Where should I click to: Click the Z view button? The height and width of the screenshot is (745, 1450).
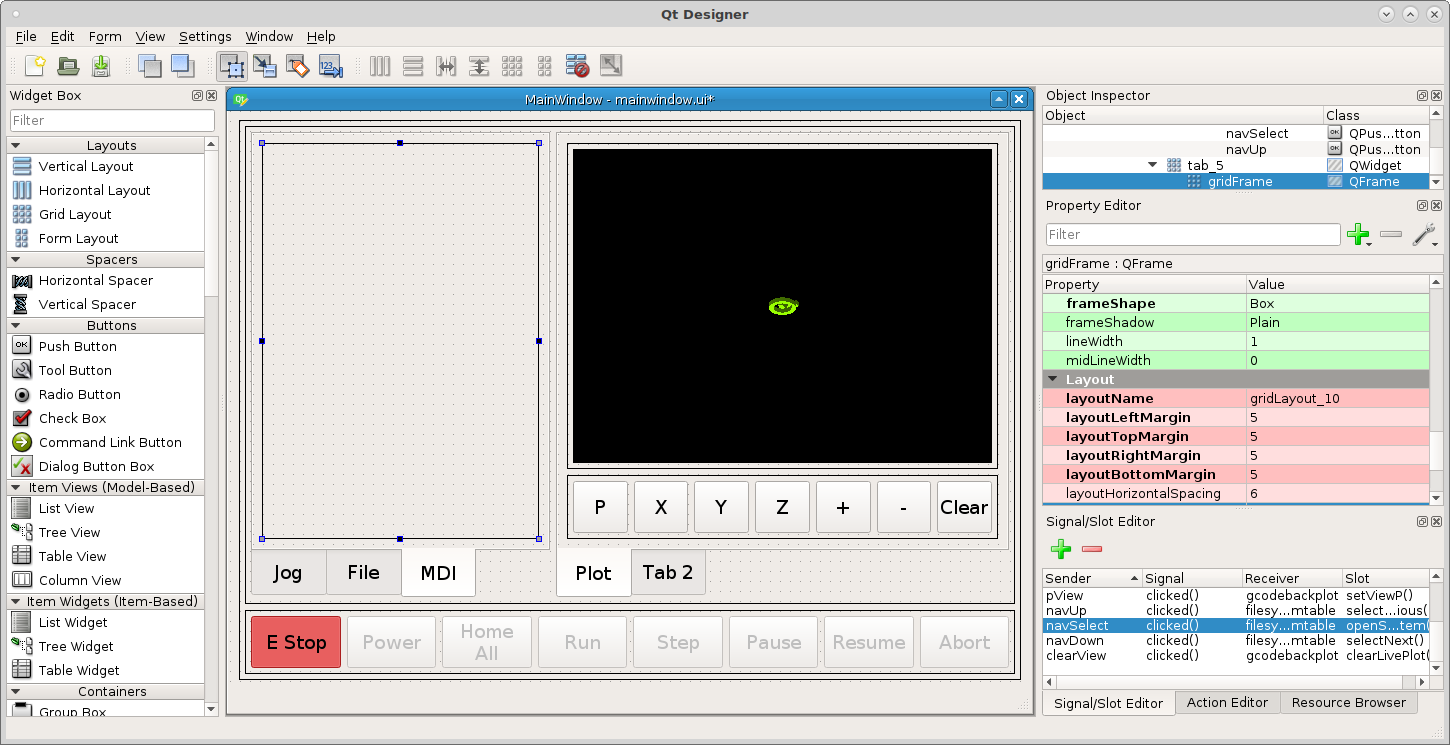pos(782,507)
